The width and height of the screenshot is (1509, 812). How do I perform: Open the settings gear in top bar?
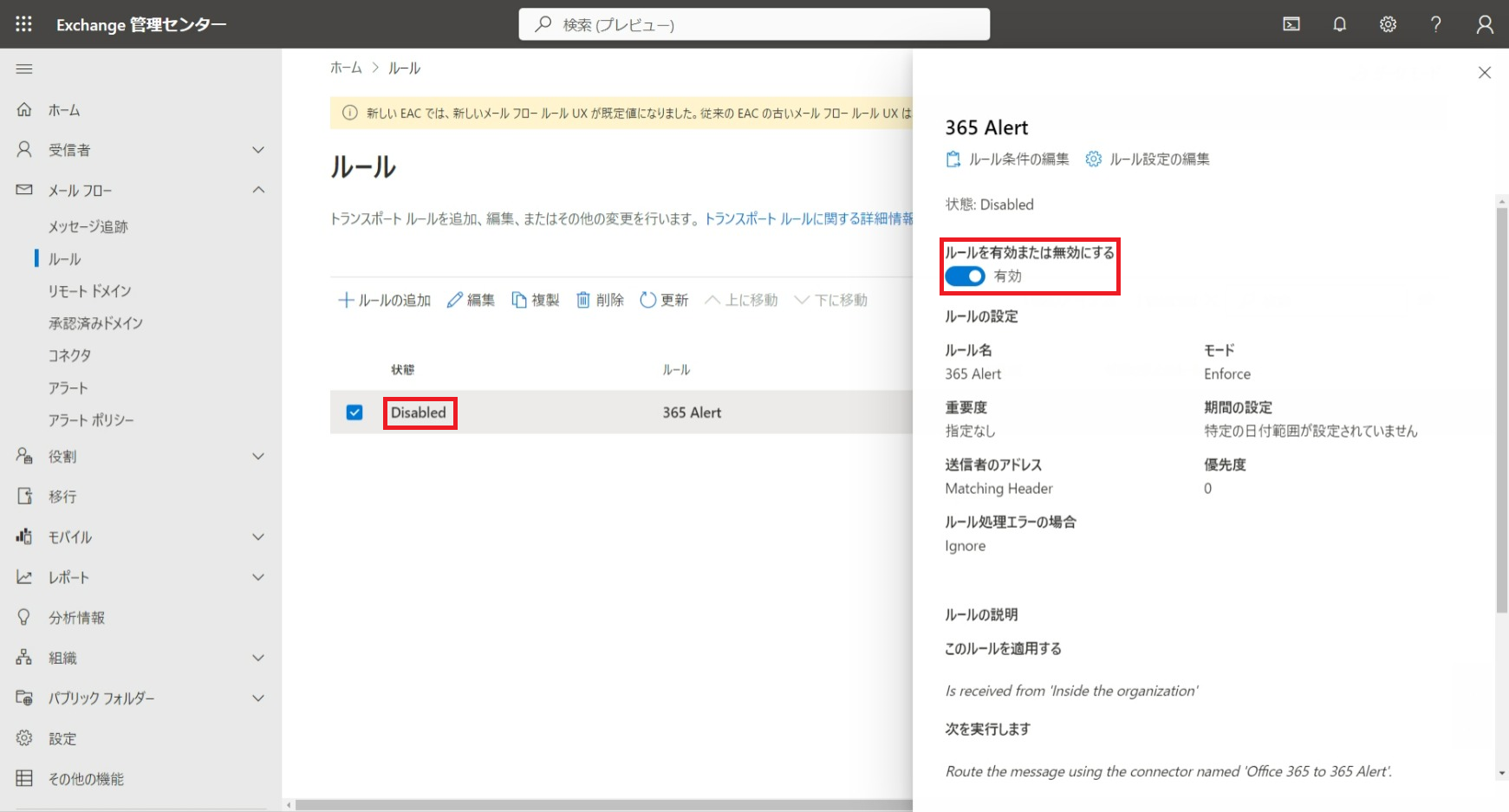(x=1388, y=24)
